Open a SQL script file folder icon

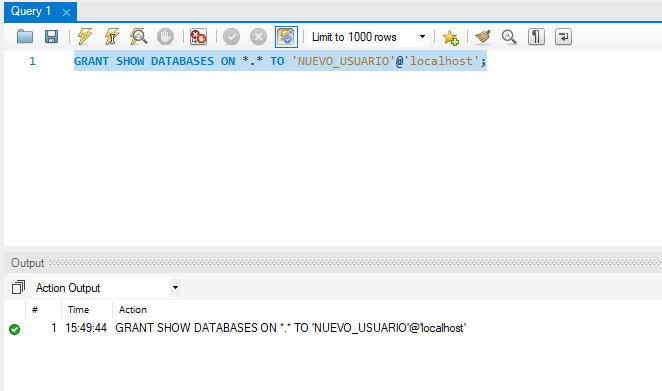coord(25,37)
